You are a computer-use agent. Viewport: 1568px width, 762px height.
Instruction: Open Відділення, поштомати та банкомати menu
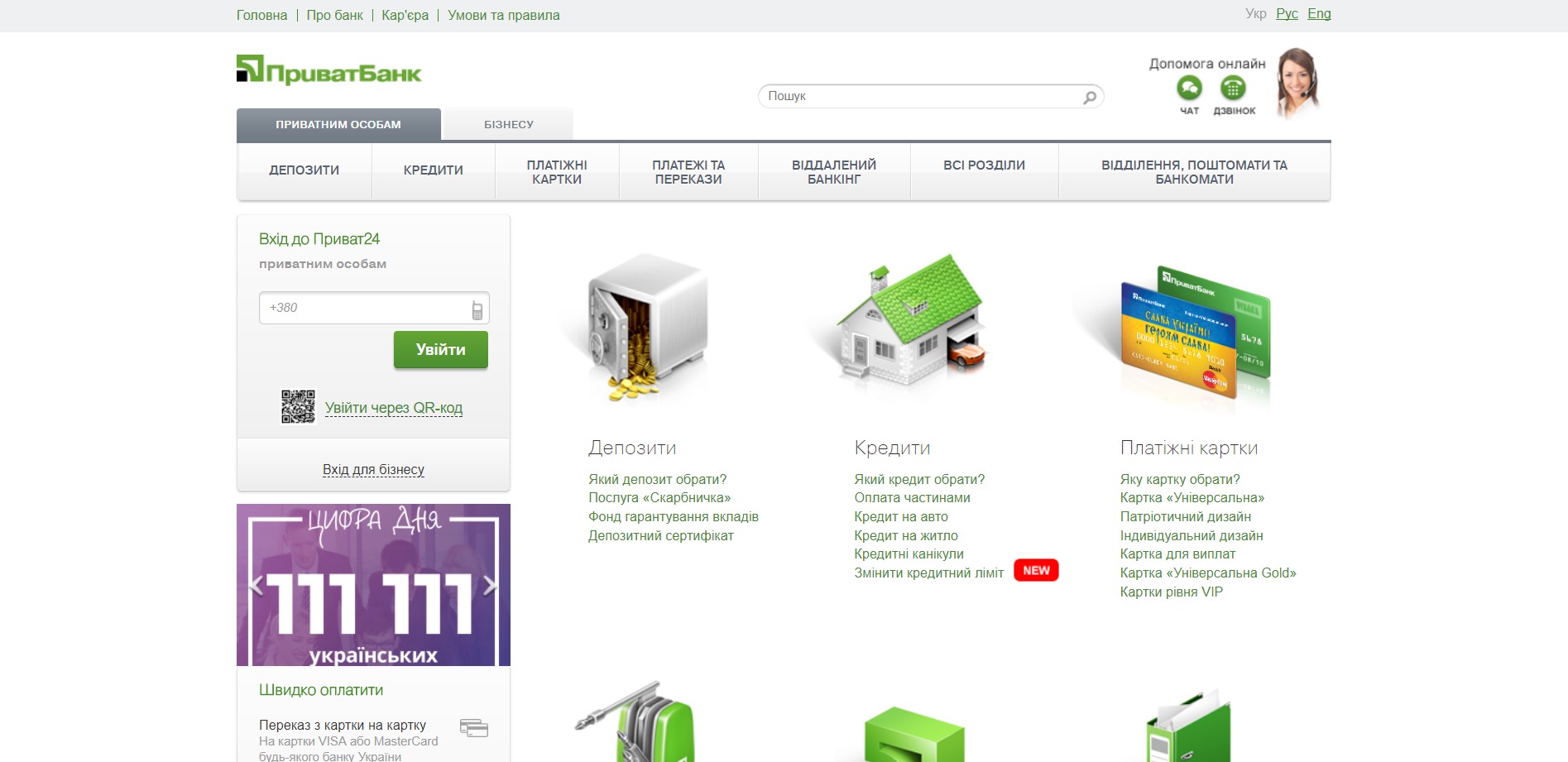coord(1194,172)
